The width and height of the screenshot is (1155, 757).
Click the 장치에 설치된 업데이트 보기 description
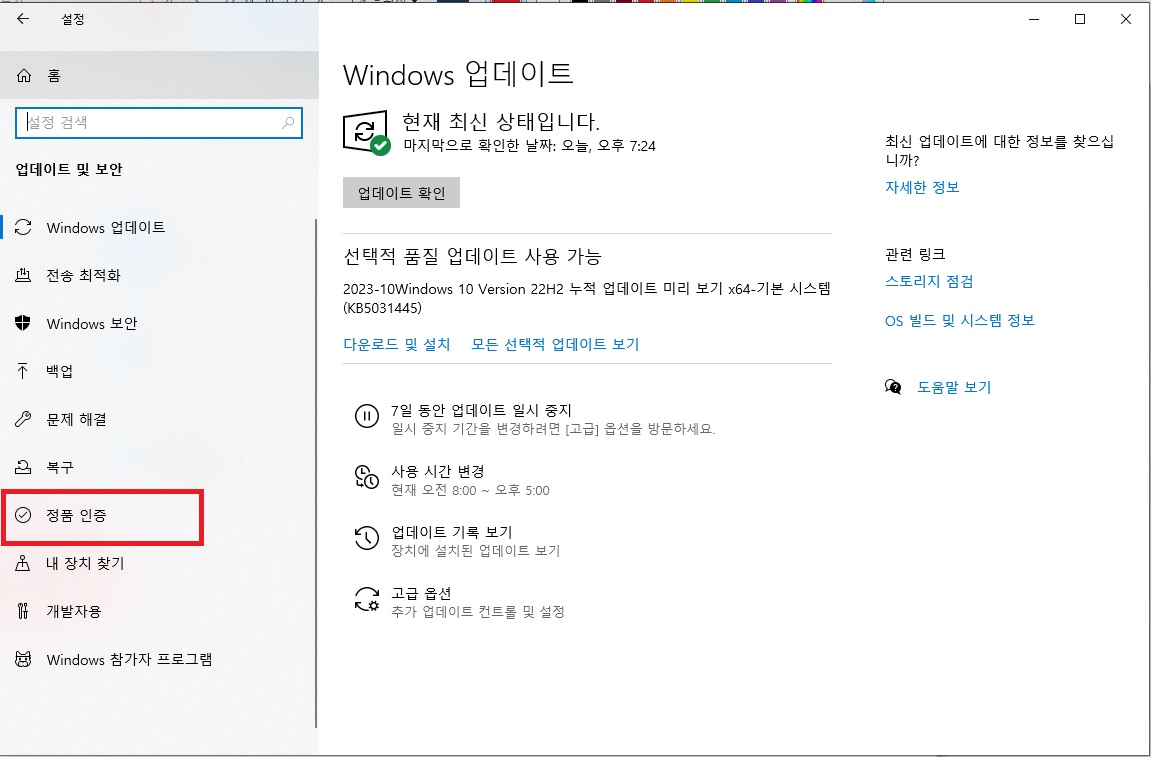click(476, 551)
